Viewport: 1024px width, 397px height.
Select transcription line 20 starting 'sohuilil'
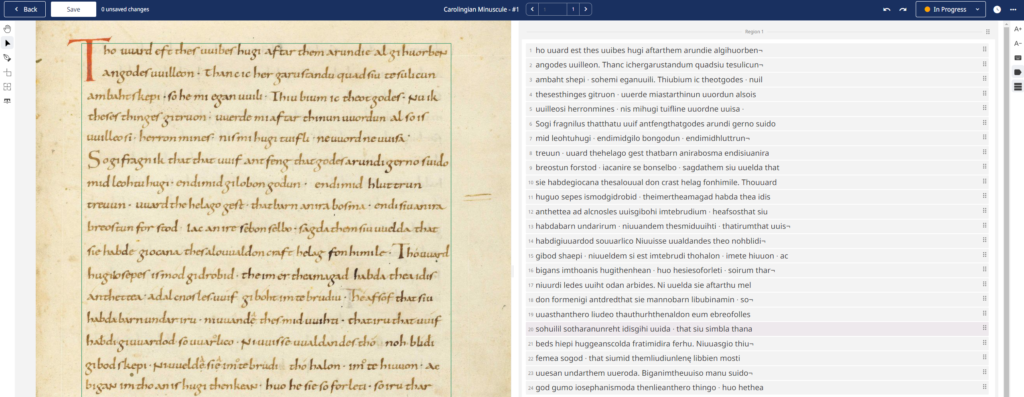[x=756, y=328]
